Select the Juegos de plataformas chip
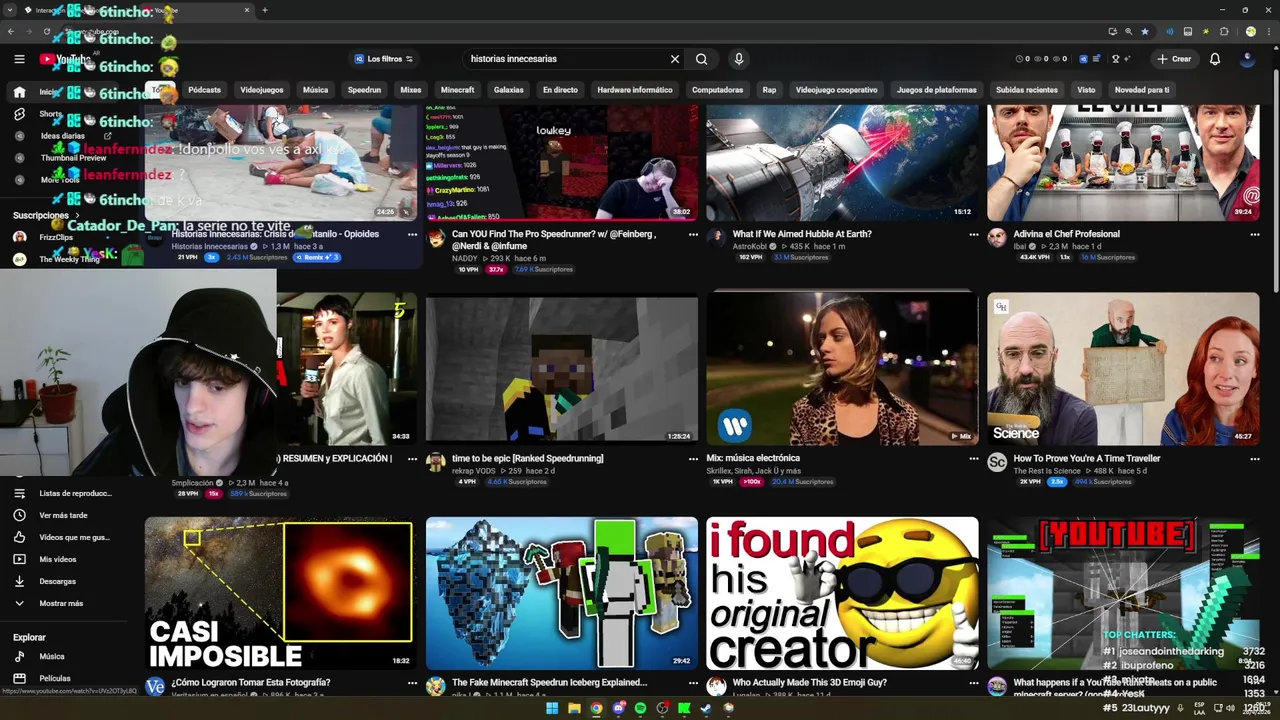The height and width of the screenshot is (720, 1280). 937,90
